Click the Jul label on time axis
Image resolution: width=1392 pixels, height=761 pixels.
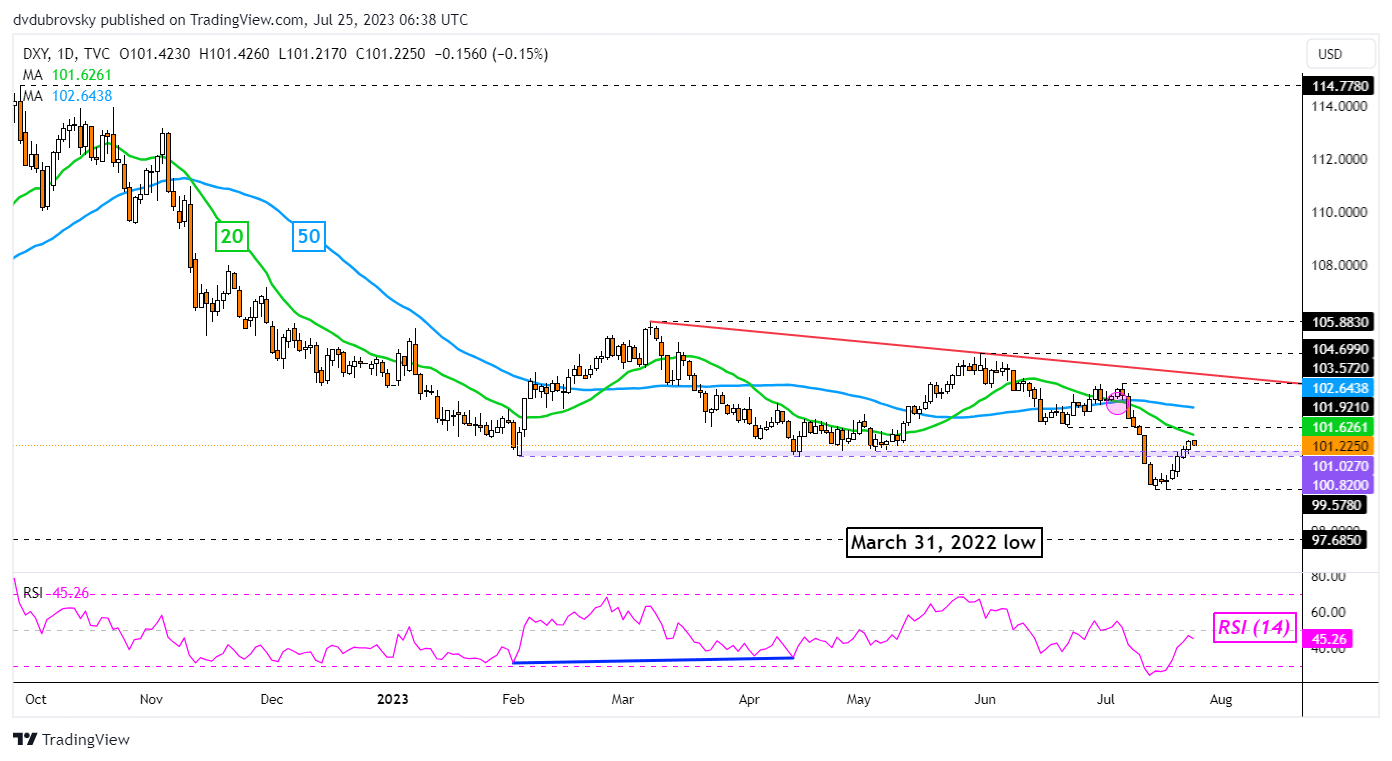[1105, 701]
